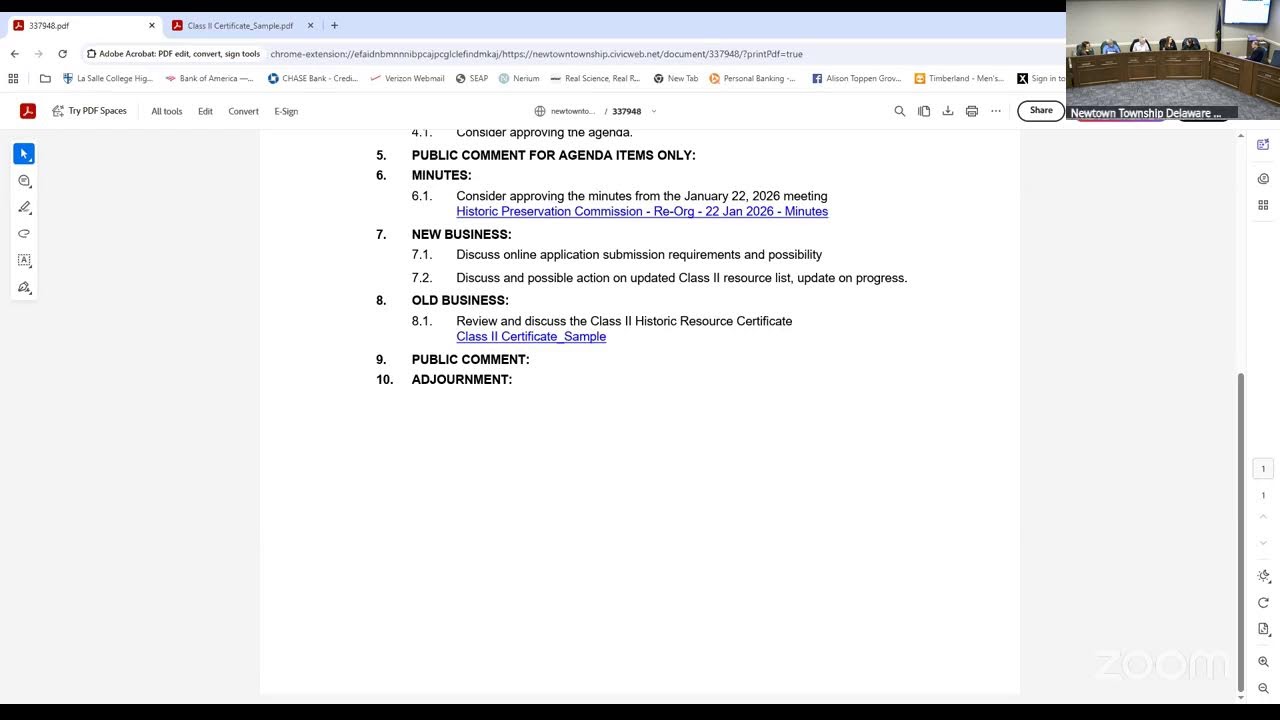Open the Personal Banking bookmark
Viewport: 1280px width, 720px height.
pos(753,78)
